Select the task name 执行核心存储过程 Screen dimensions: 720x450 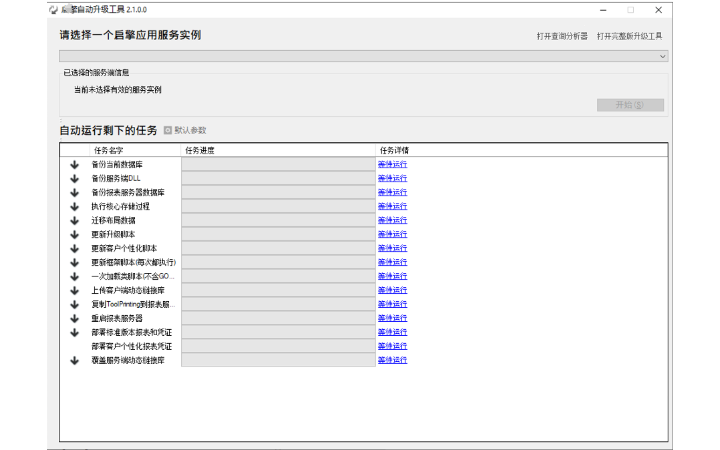[121, 206]
